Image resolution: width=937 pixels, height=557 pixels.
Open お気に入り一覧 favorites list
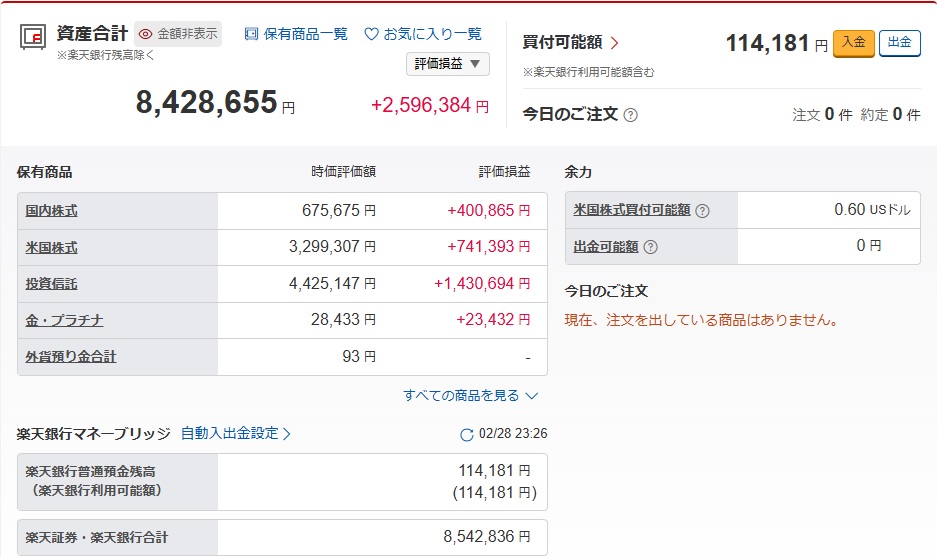(423, 34)
